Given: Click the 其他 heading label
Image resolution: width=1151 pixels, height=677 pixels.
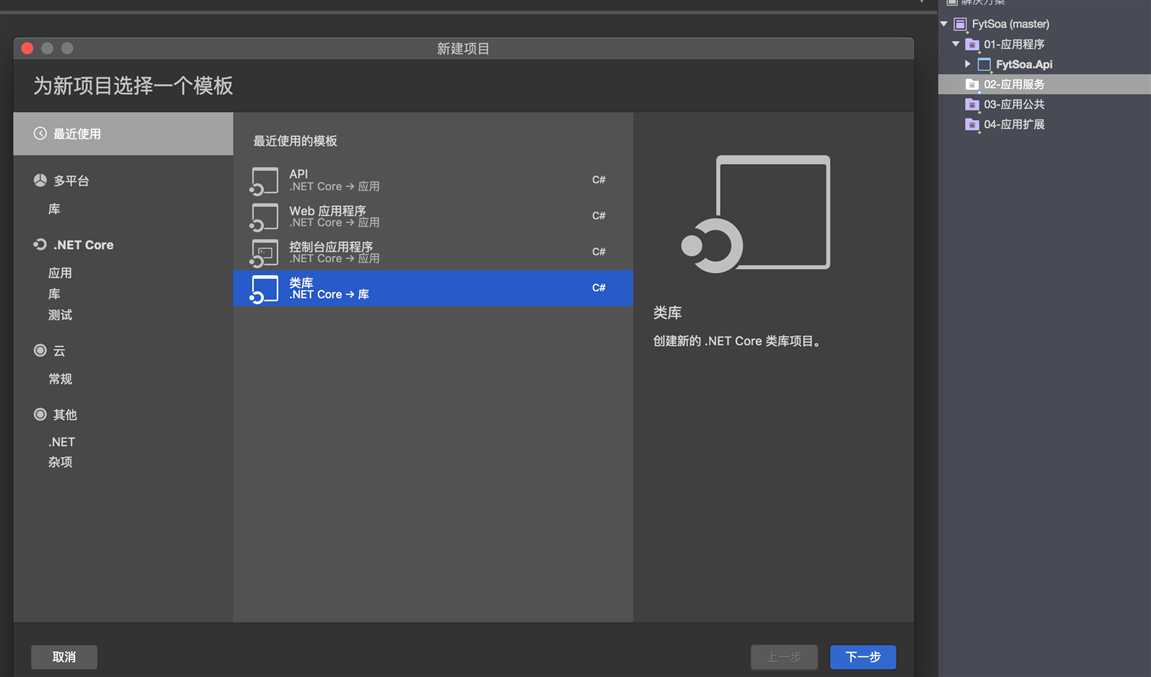Looking at the screenshot, I should click(x=65, y=415).
